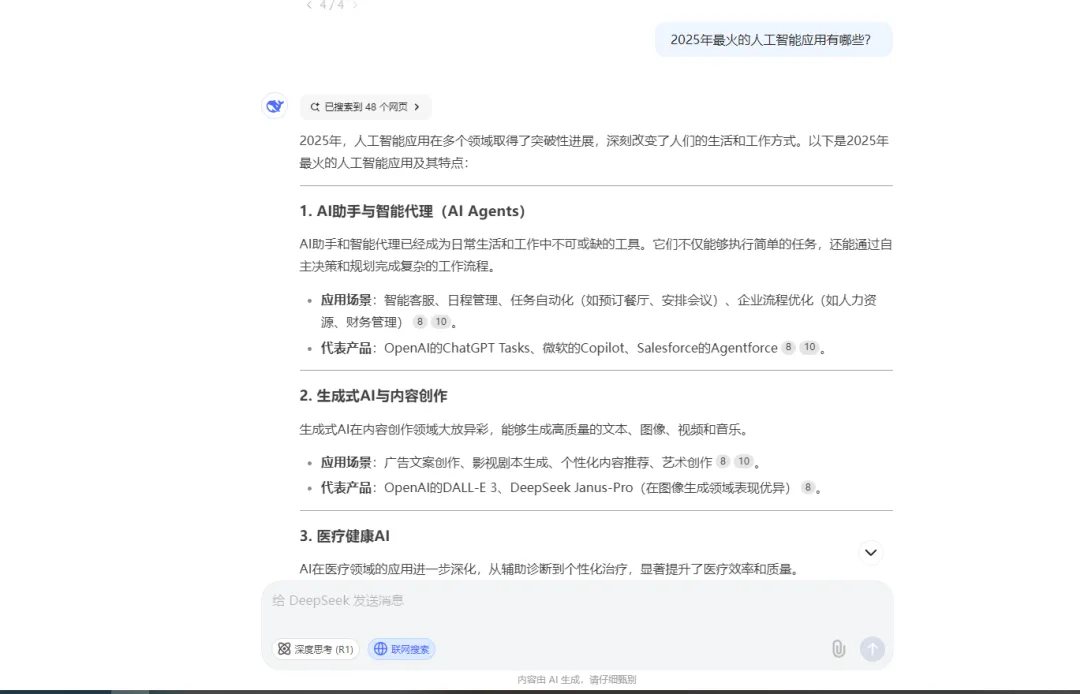The height and width of the screenshot is (694, 1080).
Task: Disable the 联网搜索 web search toggle
Action: 400,648
